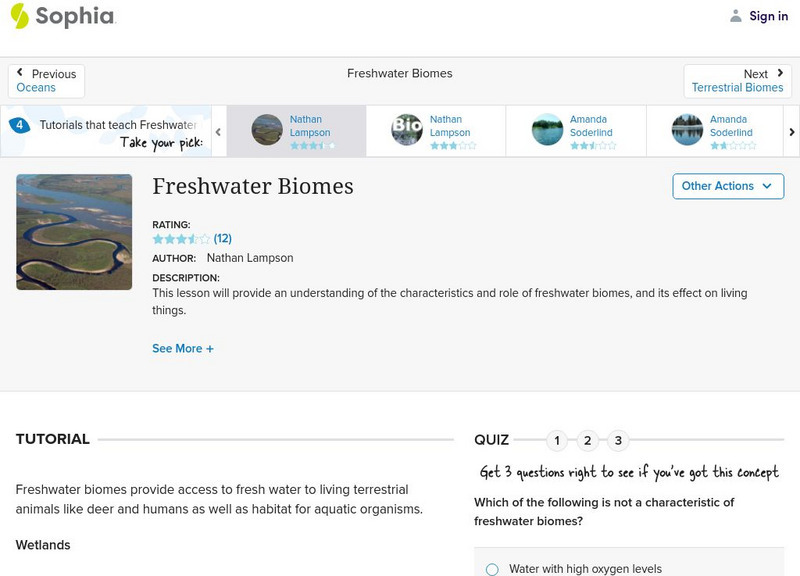Click the numbered 4 tutorials badge

point(19,126)
